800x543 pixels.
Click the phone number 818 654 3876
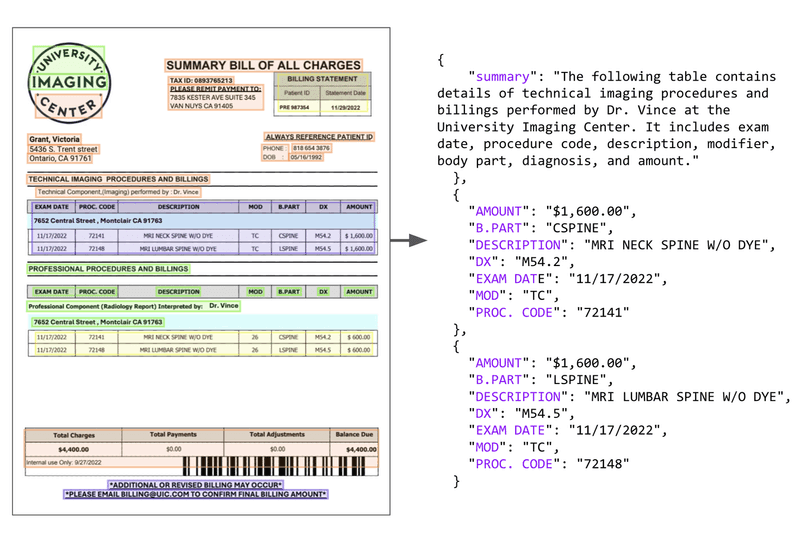(x=311, y=147)
